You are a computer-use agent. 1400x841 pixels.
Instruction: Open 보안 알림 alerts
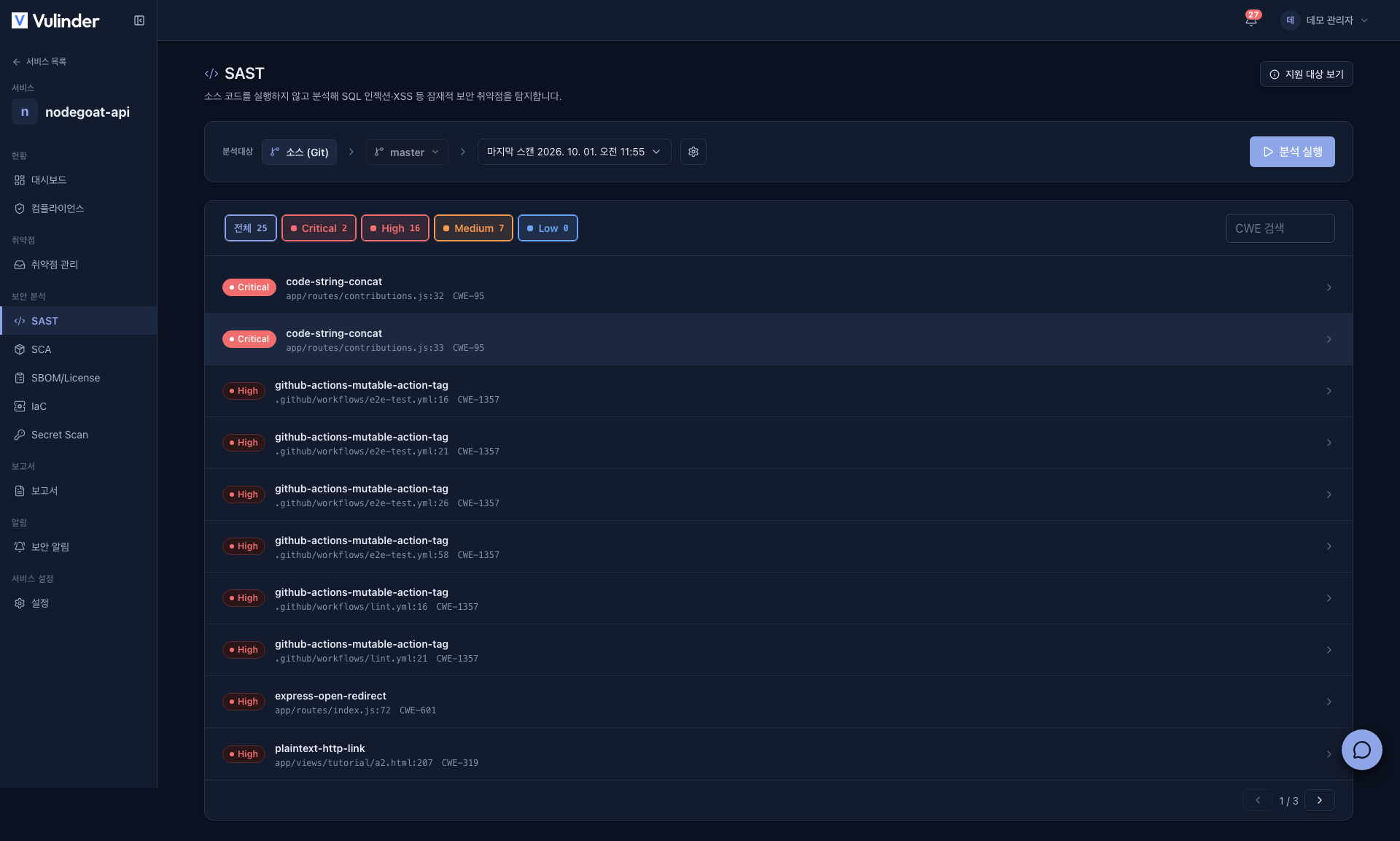click(79, 547)
